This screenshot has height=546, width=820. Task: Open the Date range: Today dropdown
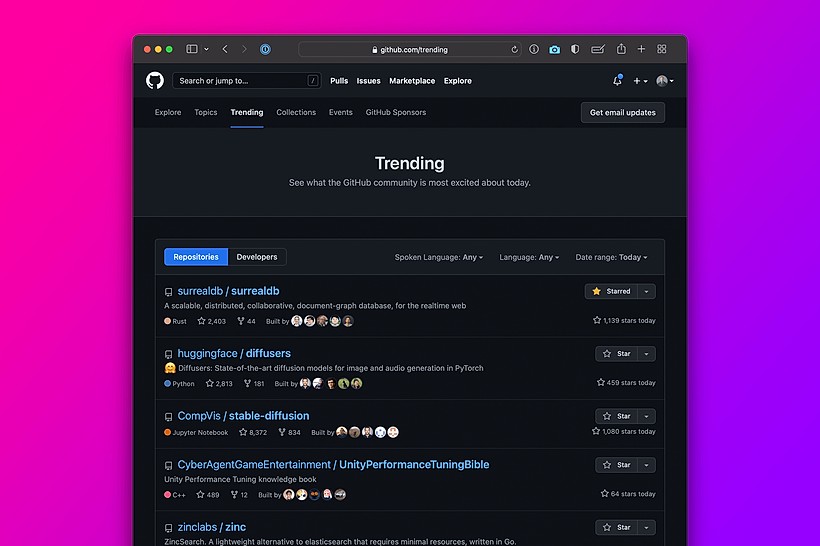point(611,257)
